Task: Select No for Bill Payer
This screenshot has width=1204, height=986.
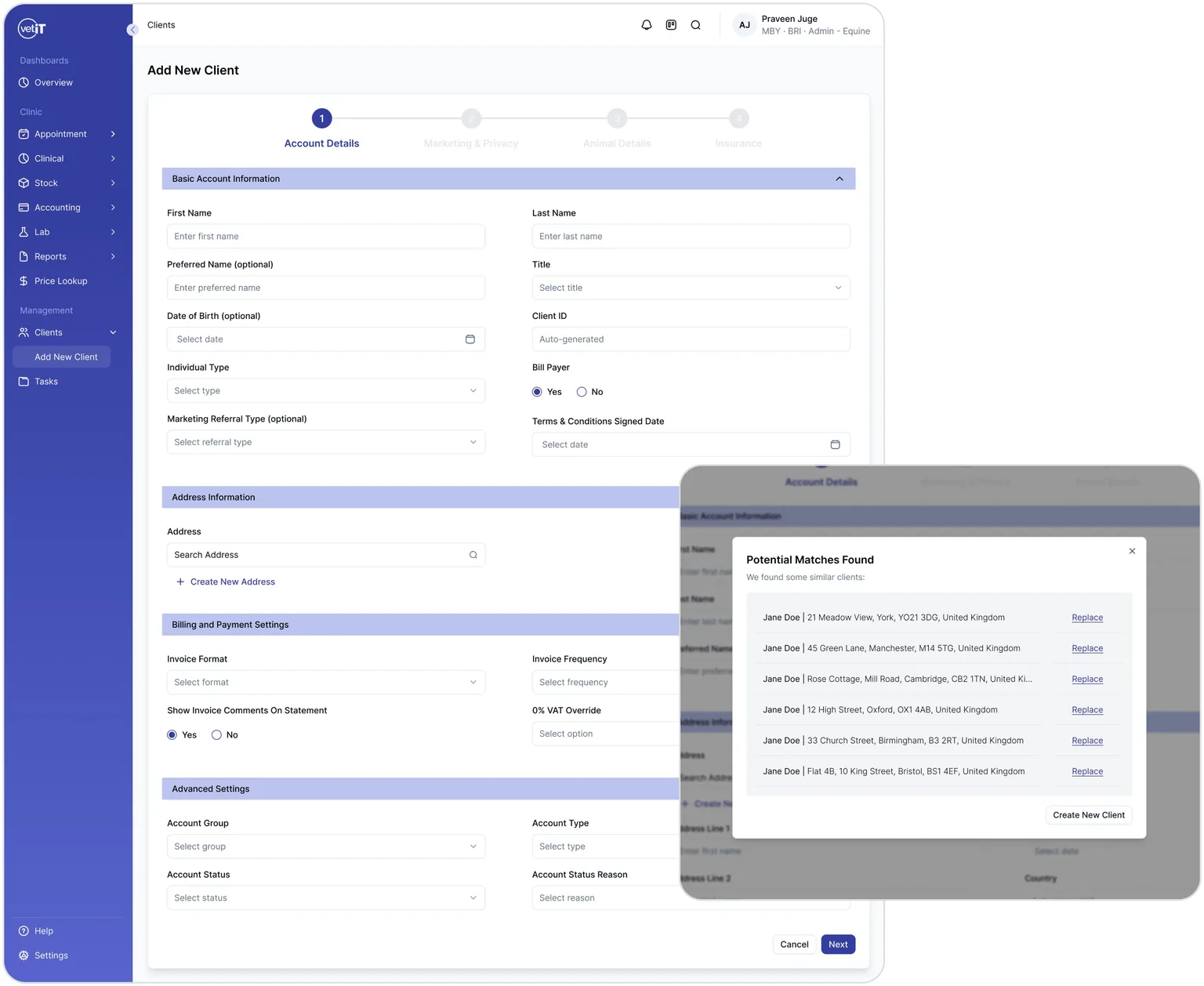Action: [582, 392]
